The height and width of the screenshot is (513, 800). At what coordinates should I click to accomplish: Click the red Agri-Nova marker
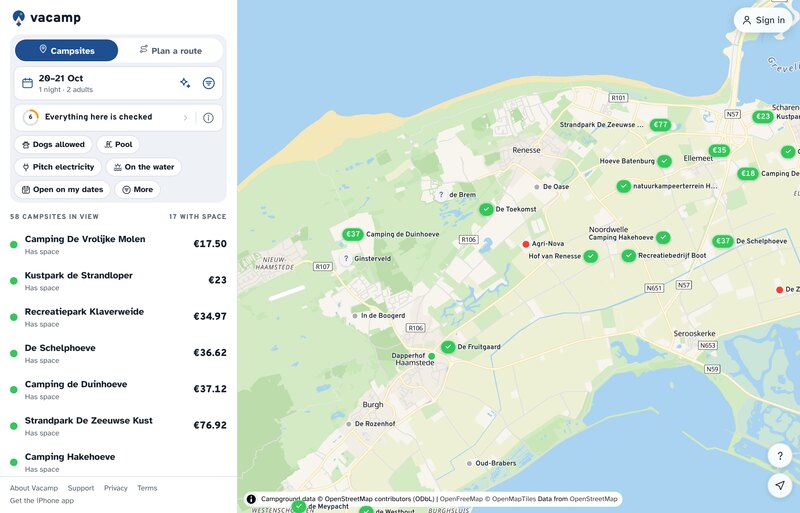(x=526, y=245)
